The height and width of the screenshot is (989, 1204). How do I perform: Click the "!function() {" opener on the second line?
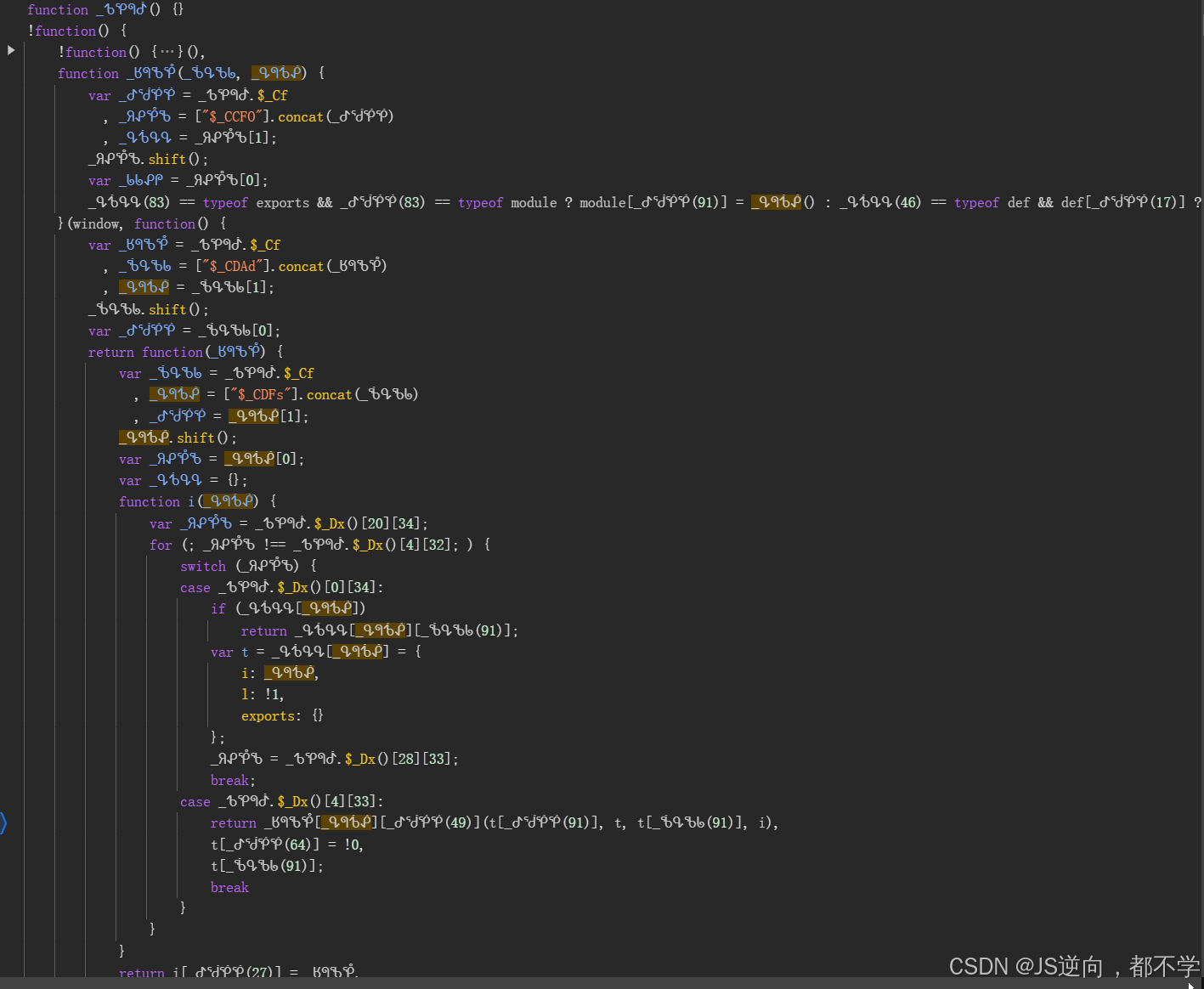coord(77,31)
